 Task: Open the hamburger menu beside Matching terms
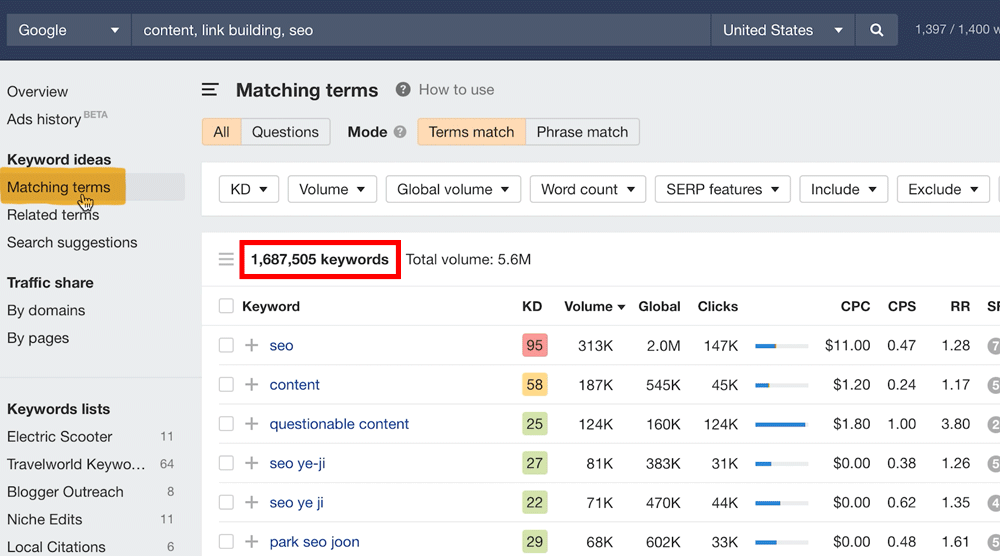click(210, 90)
